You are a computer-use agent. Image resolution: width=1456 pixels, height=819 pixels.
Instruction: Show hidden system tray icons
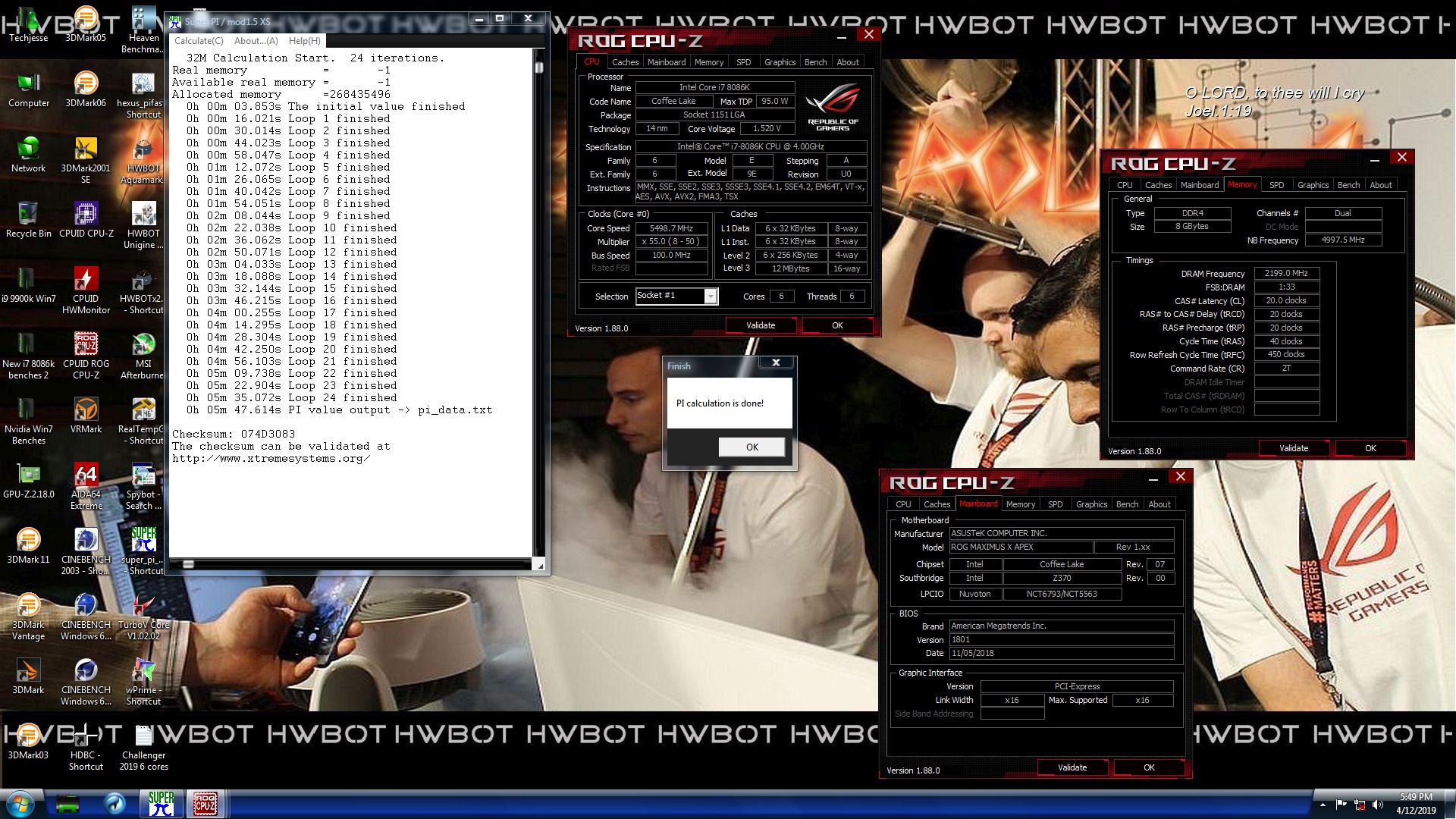pyautogui.click(x=1322, y=805)
